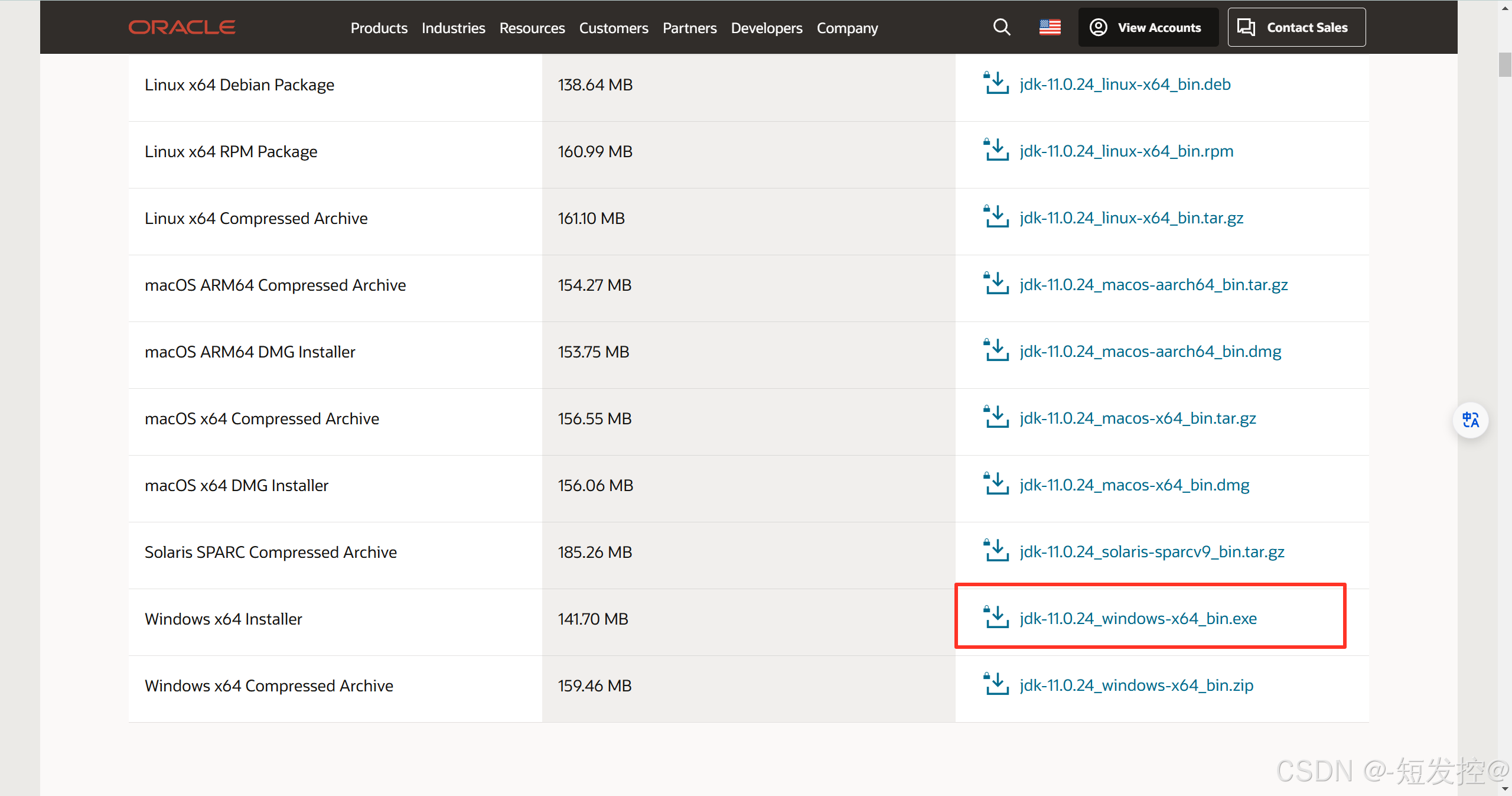Select 'macOS x64 Compressed Archive' text
Screen dimensions: 1512x796
pos(262,419)
